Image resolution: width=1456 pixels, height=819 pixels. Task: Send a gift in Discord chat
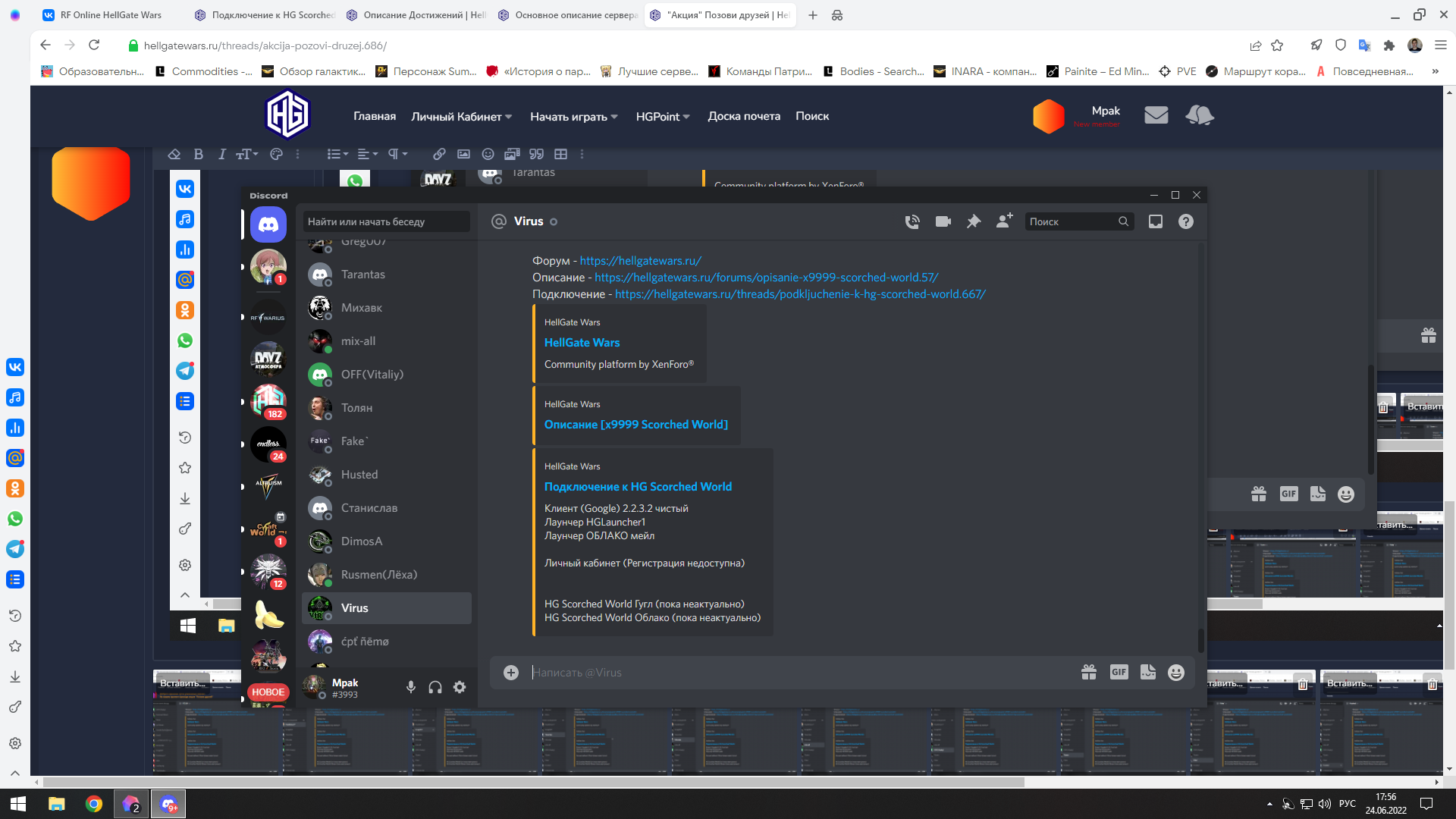click(x=1089, y=672)
